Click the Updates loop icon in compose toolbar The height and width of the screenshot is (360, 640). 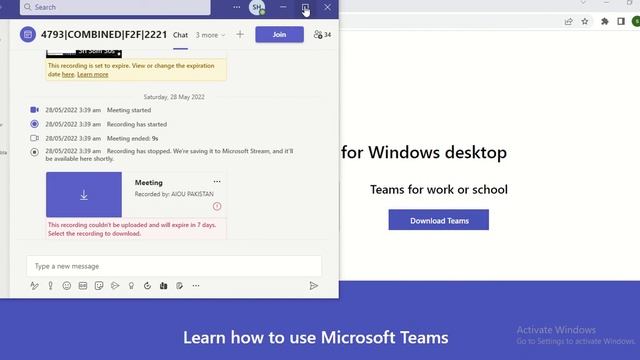[147, 286]
